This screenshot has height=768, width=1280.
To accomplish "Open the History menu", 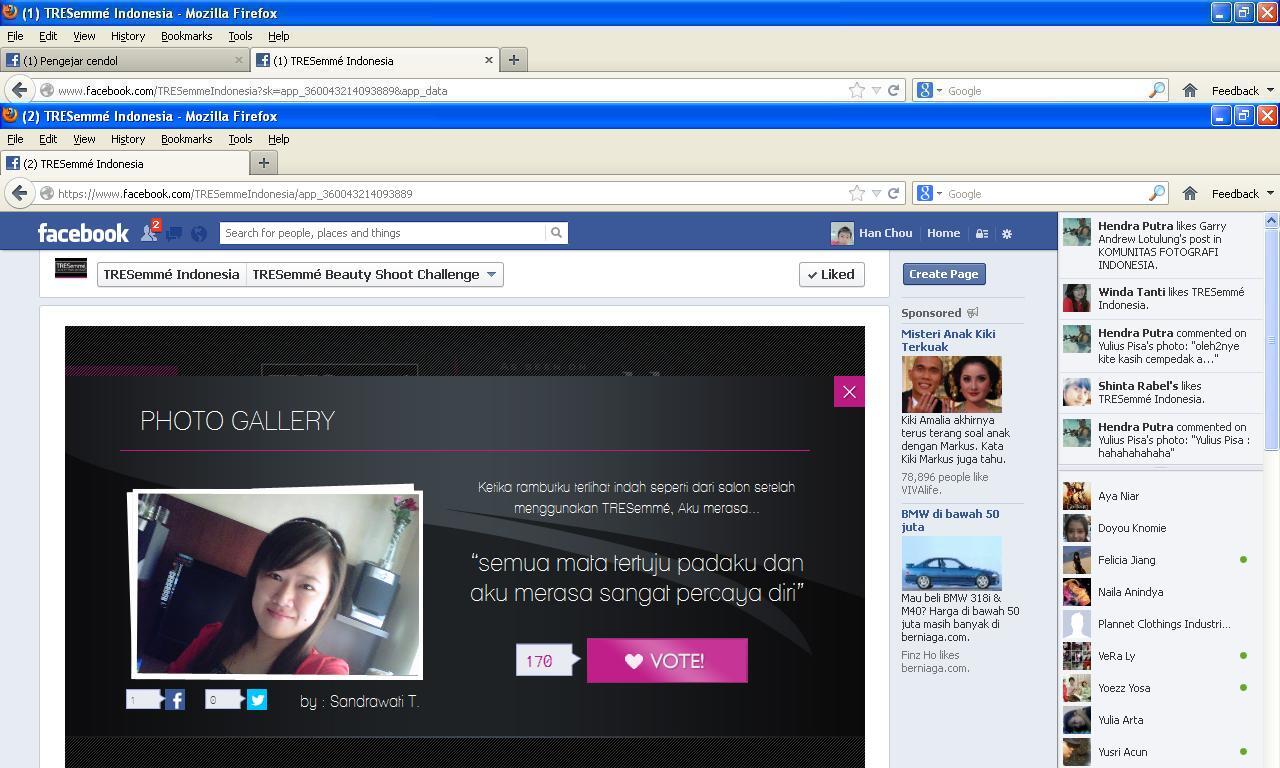I will (x=127, y=139).
